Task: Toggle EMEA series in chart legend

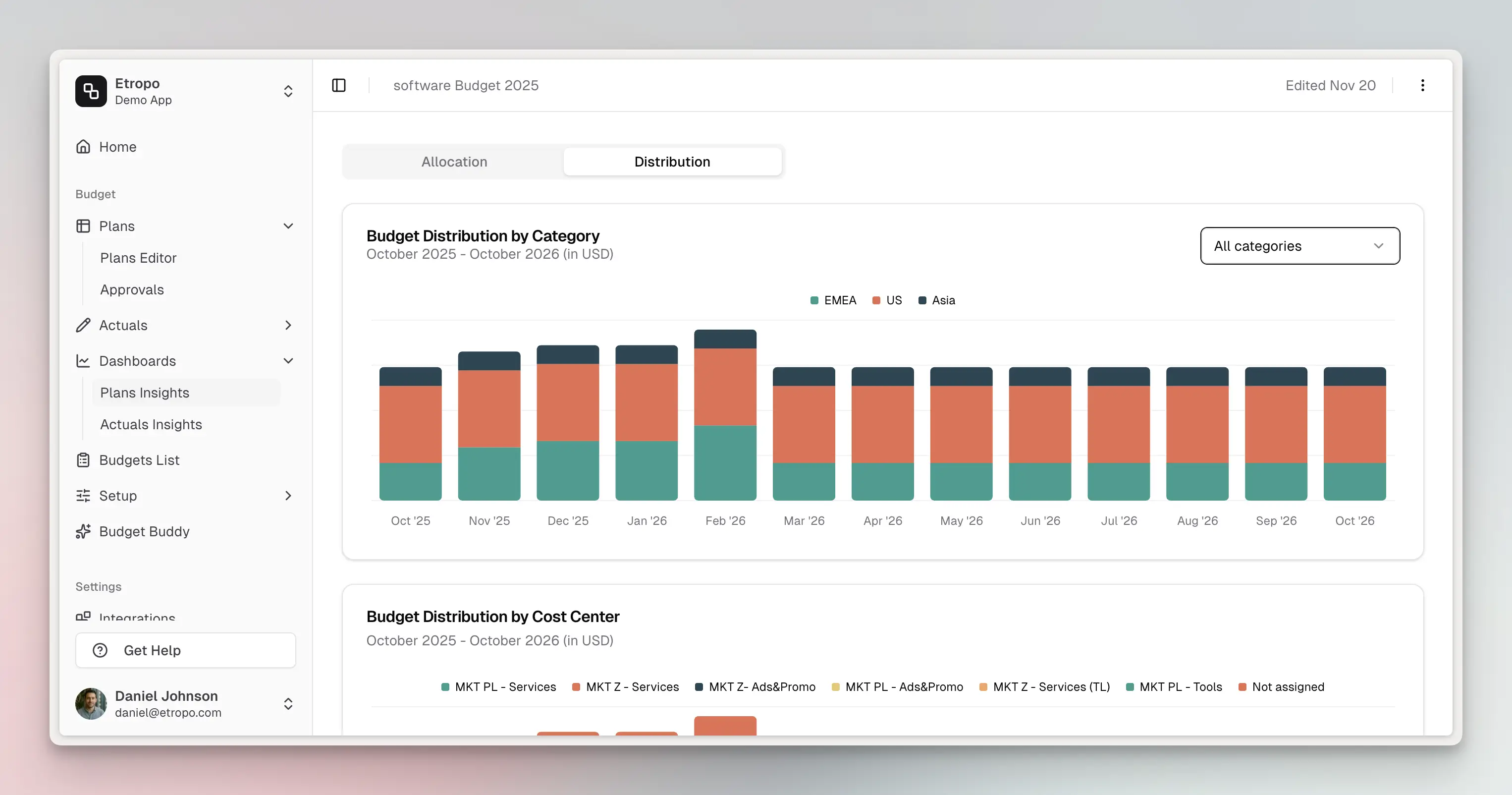Action: click(833, 300)
